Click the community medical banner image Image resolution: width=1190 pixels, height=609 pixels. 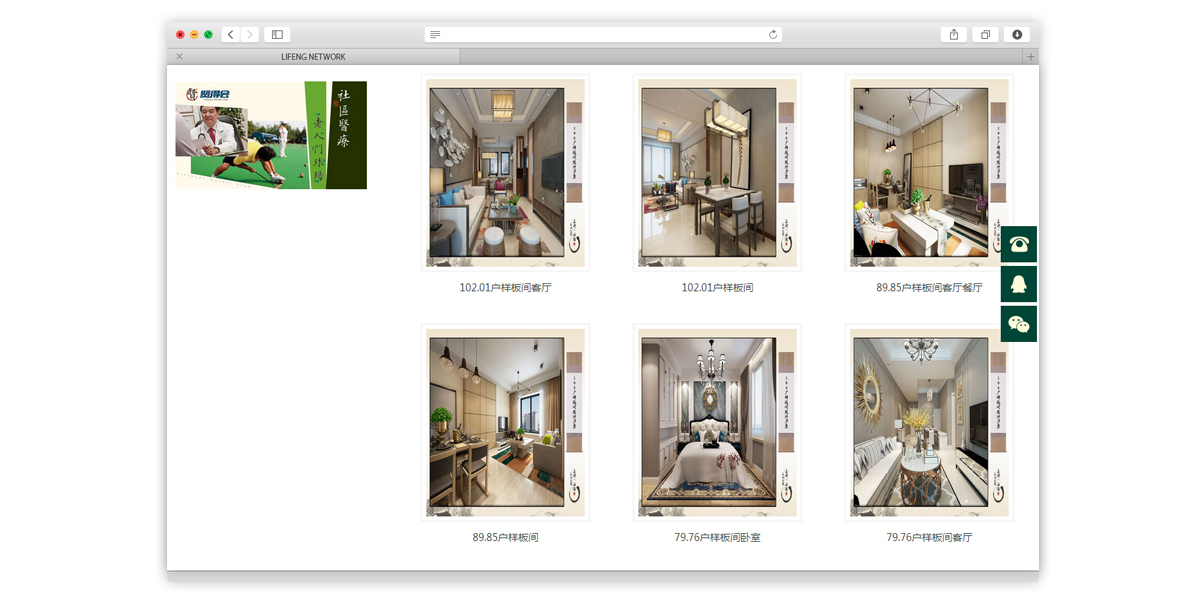tap(271, 135)
